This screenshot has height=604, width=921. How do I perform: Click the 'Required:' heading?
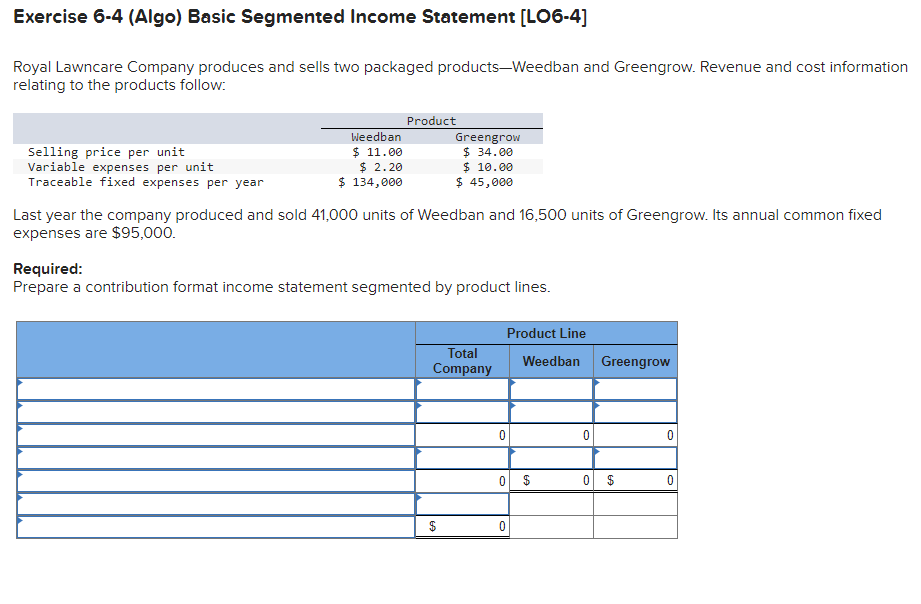point(48,269)
